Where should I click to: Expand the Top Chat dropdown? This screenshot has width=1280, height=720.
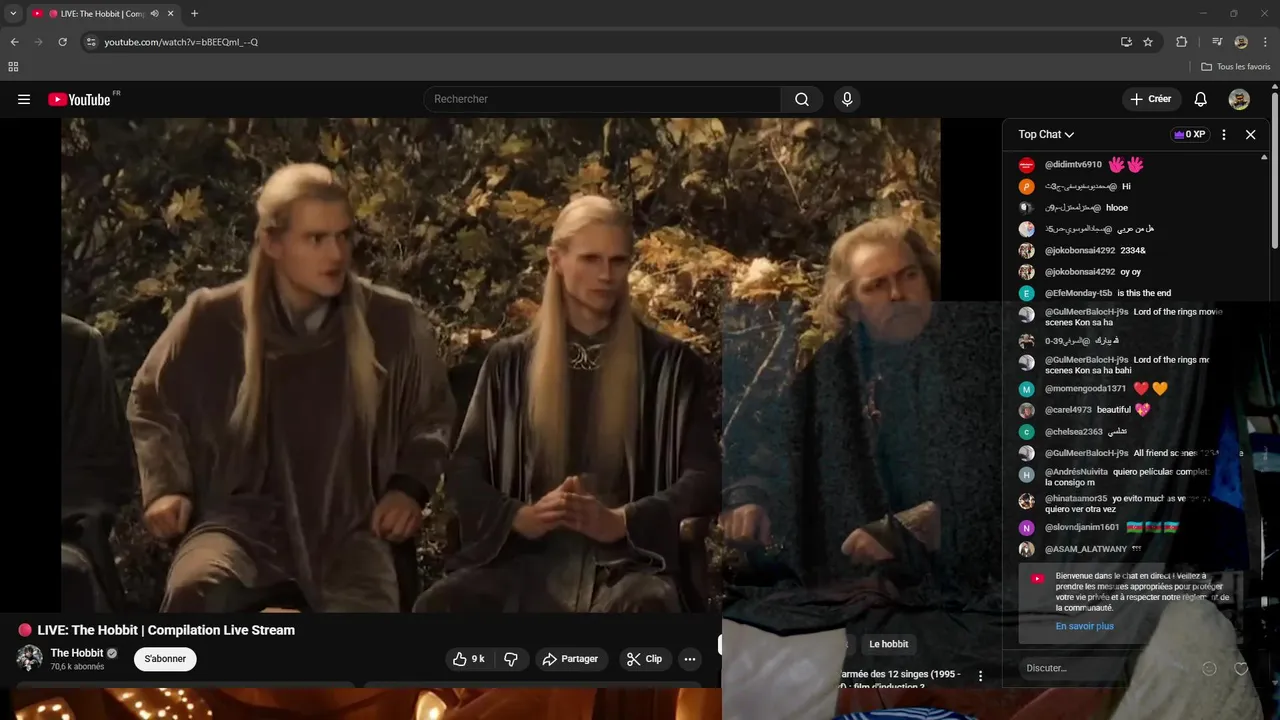1046,134
